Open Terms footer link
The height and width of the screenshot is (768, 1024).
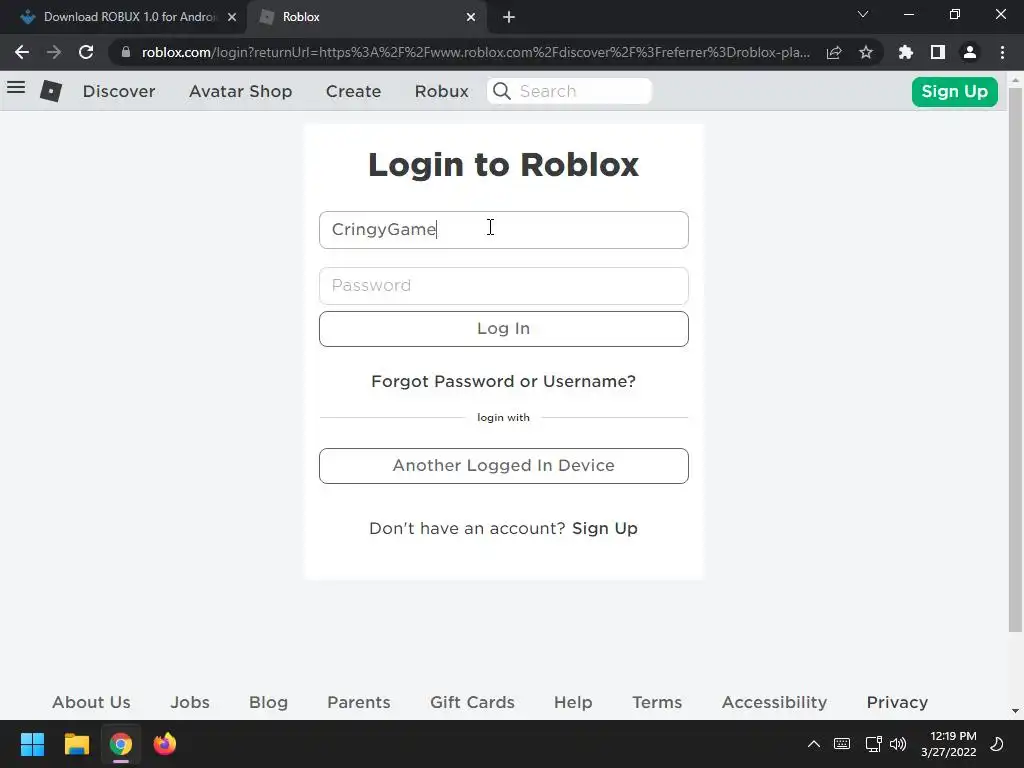click(657, 702)
